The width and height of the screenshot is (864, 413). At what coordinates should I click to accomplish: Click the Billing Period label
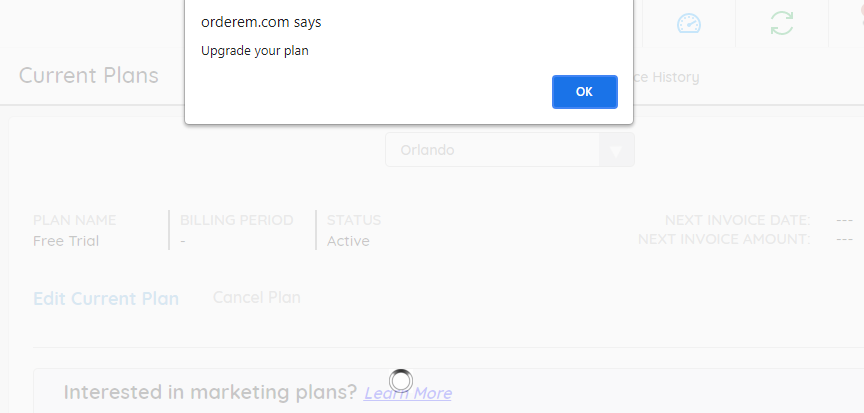pyautogui.click(x=237, y=220)
